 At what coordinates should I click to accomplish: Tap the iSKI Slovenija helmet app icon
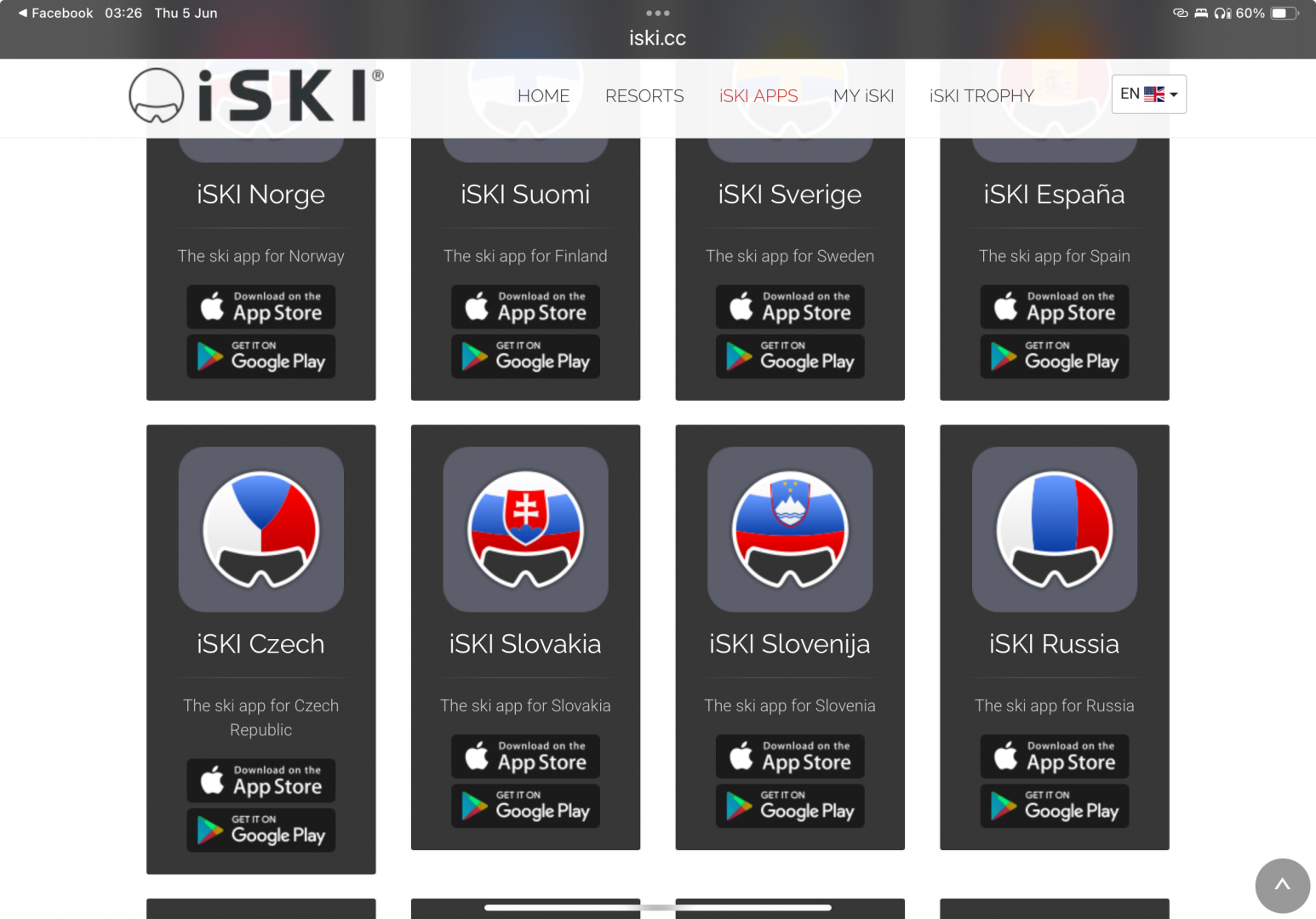click(x=790, y=529)
